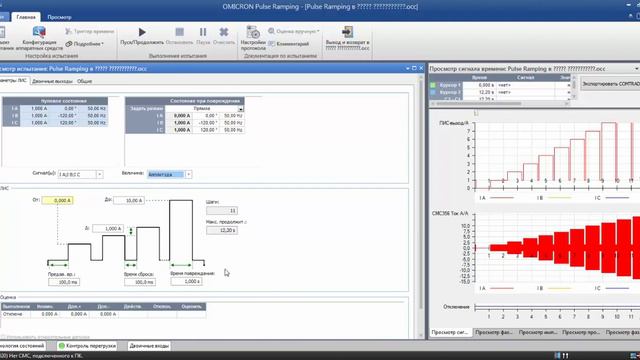Open the Величина Амплитуда dropdown
The width and height of the screenshot is (640, 360).
tap(188, 174)
